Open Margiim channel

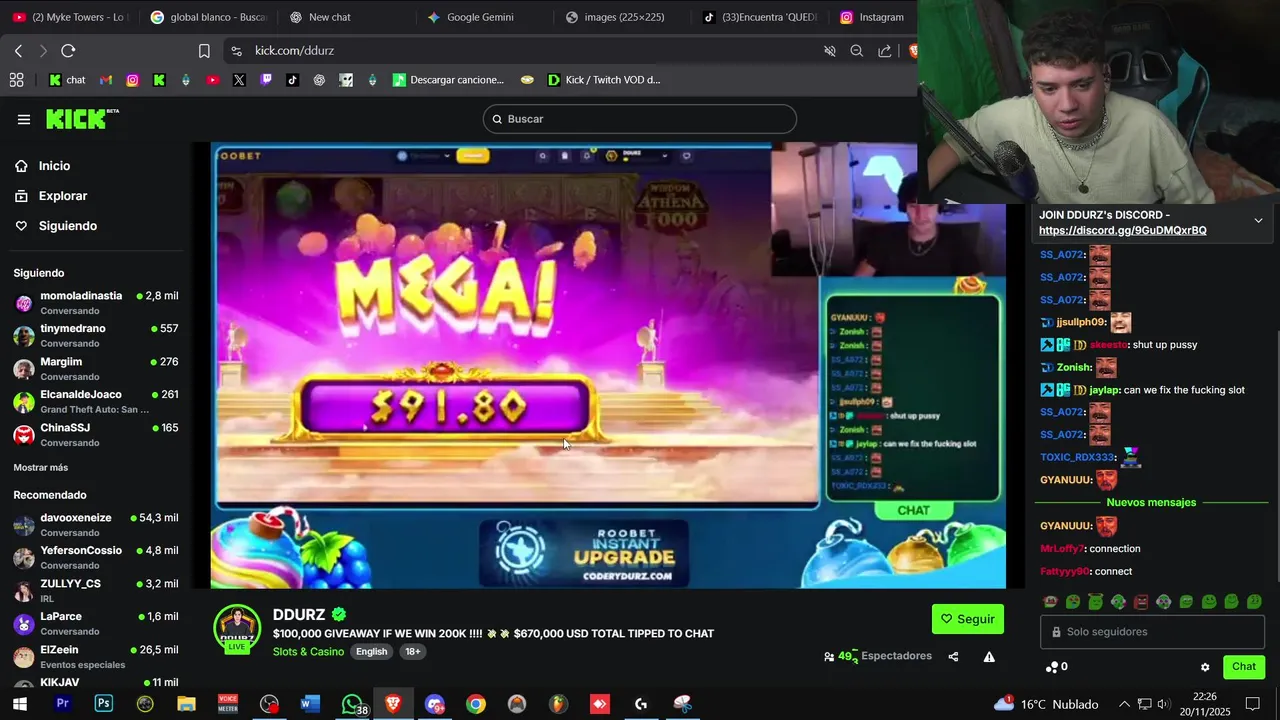click(96, 369)
